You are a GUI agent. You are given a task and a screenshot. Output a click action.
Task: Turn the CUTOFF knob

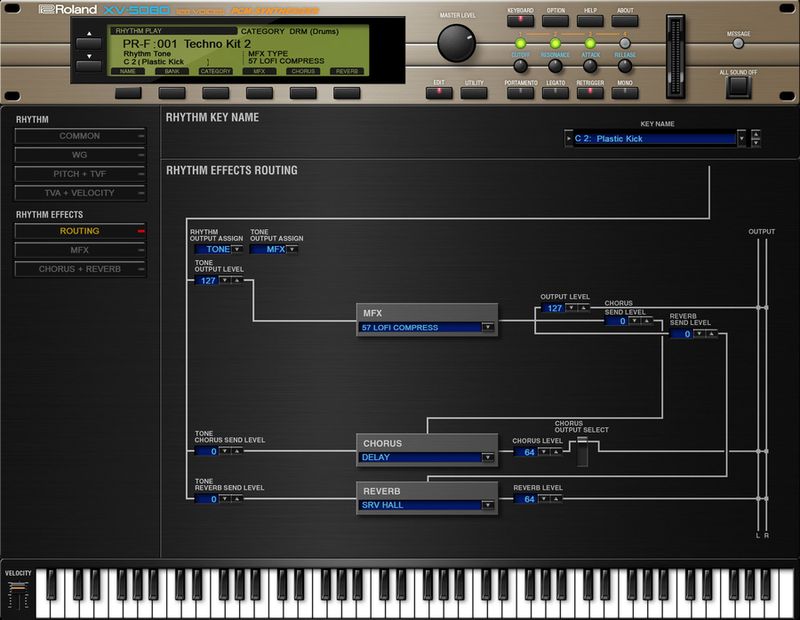tap(520, 67)
